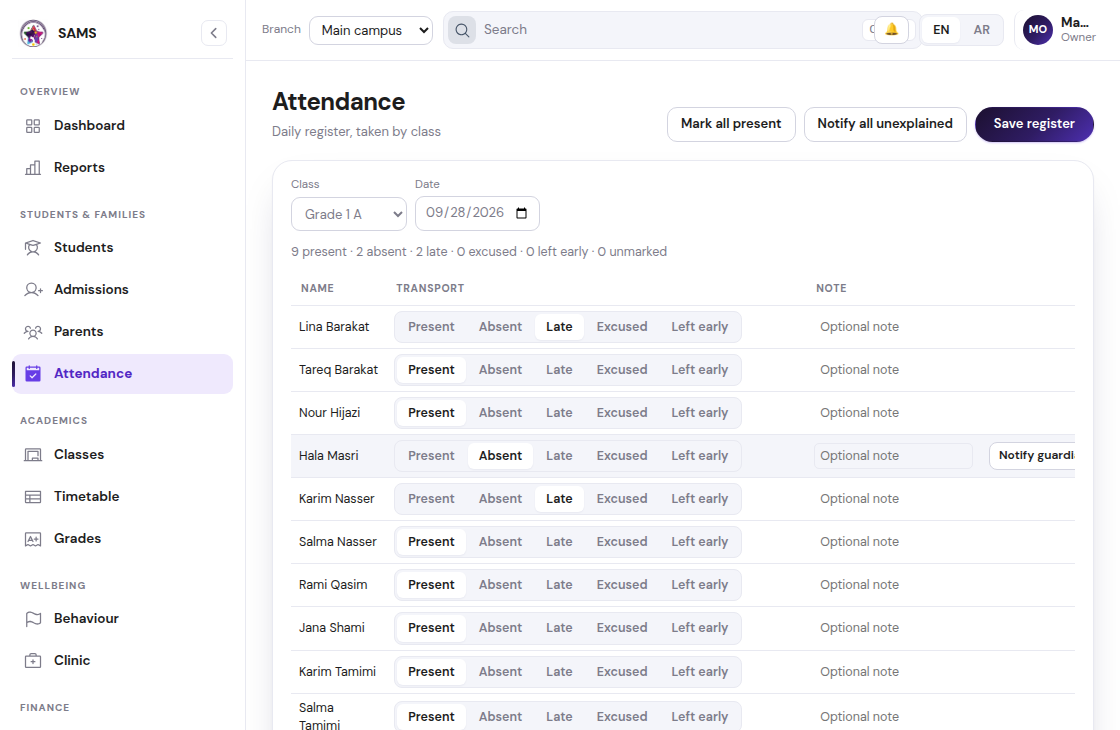This screenshot has height=730, width=1120.
Task: Mark Lina Barakat as Present
Action: (x=431, y=327)
